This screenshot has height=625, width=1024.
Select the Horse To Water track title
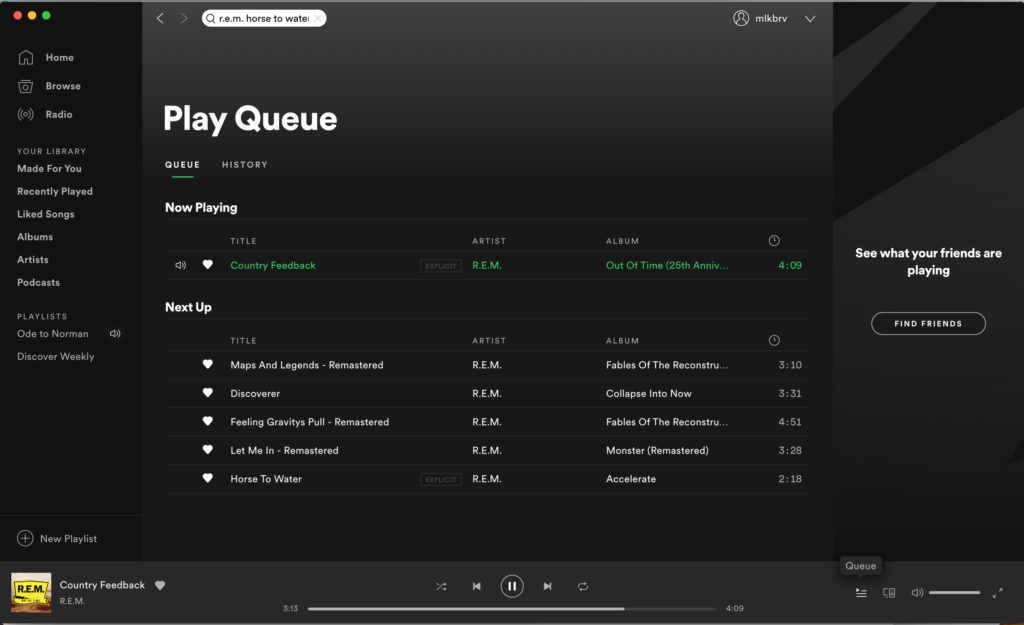tap(266, 479)
